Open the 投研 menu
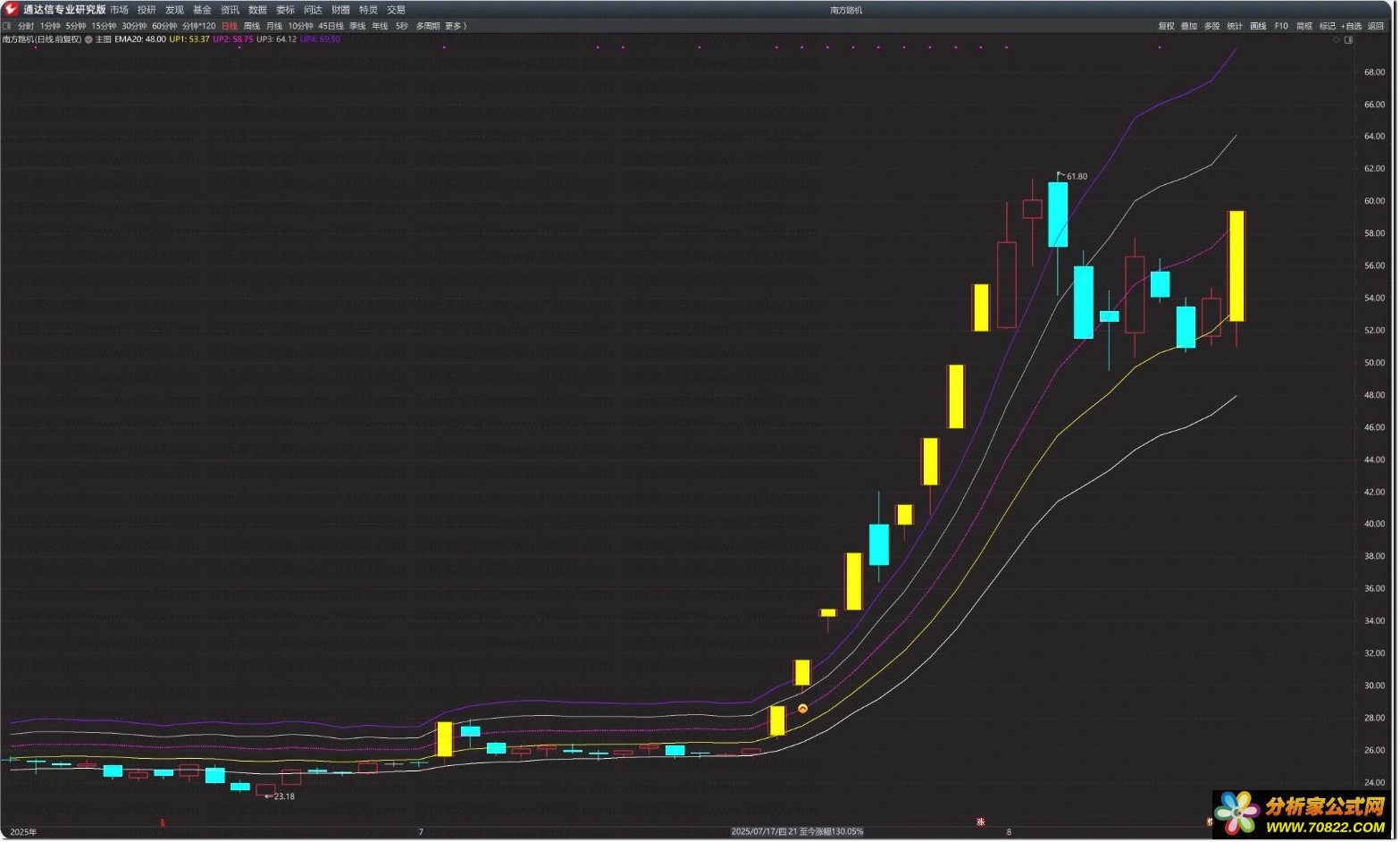This screenshot has width=1400, height=842. [147, 10]
